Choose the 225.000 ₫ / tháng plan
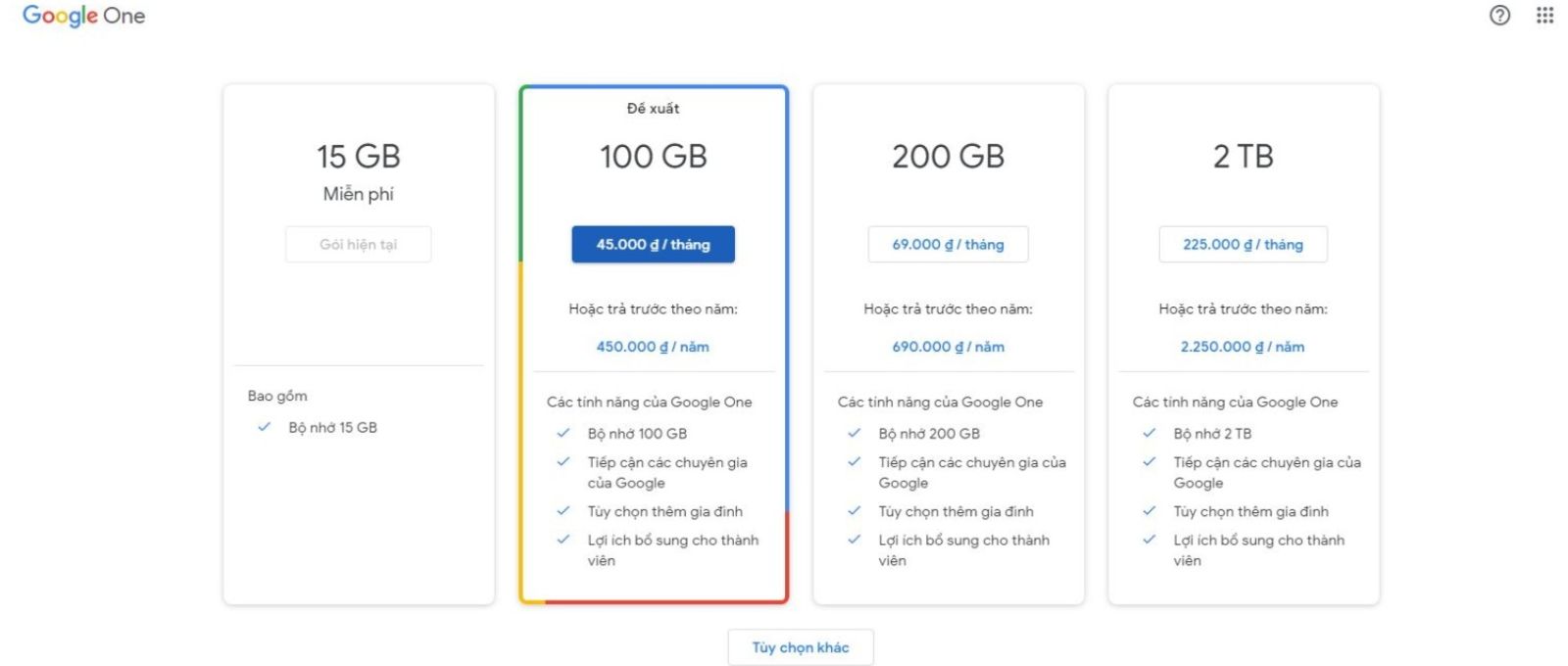Viewport: 1568px width, 666px height. pyautogui.click(x=1243, y=245)
